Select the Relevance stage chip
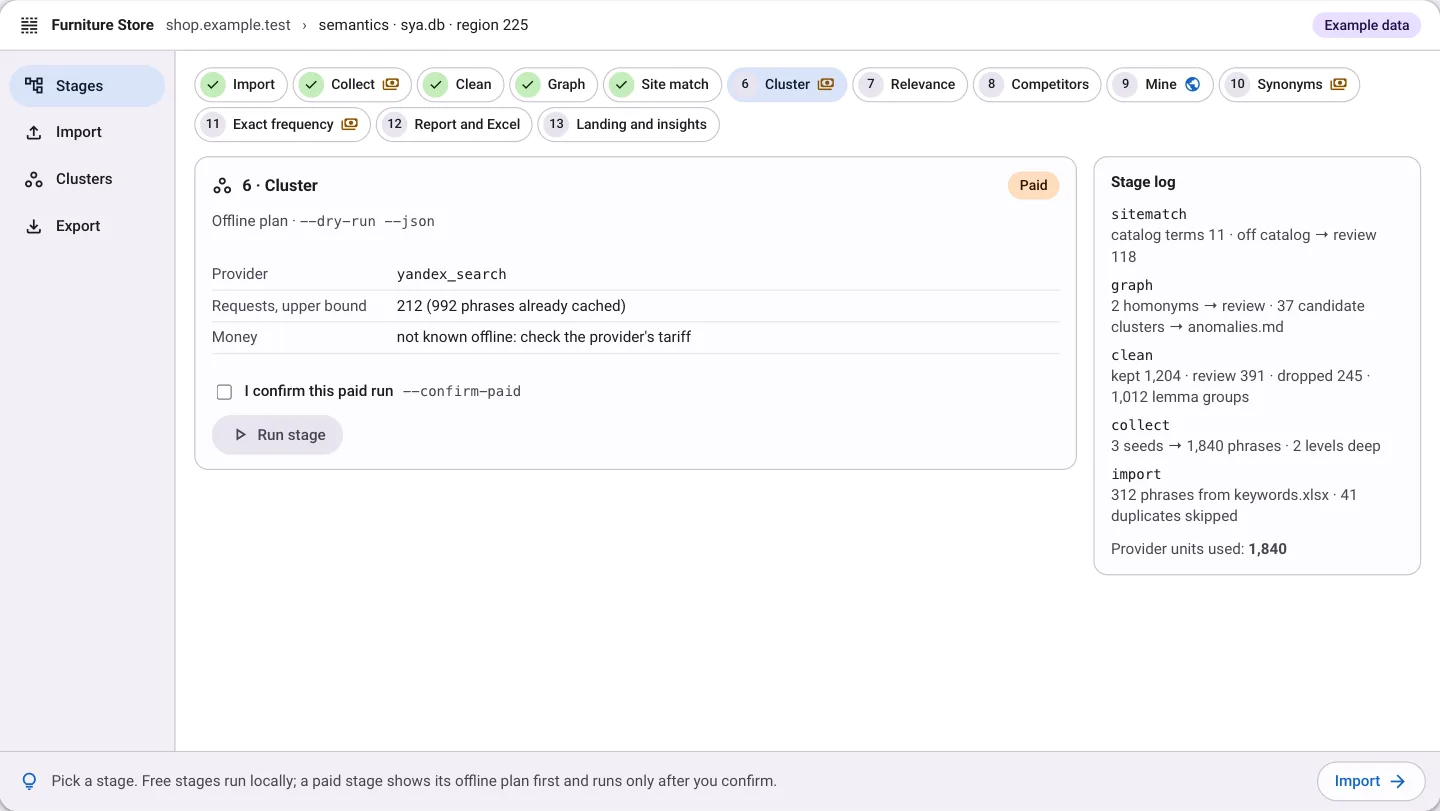Screen dimensions: 1440x811 [910, 84]
